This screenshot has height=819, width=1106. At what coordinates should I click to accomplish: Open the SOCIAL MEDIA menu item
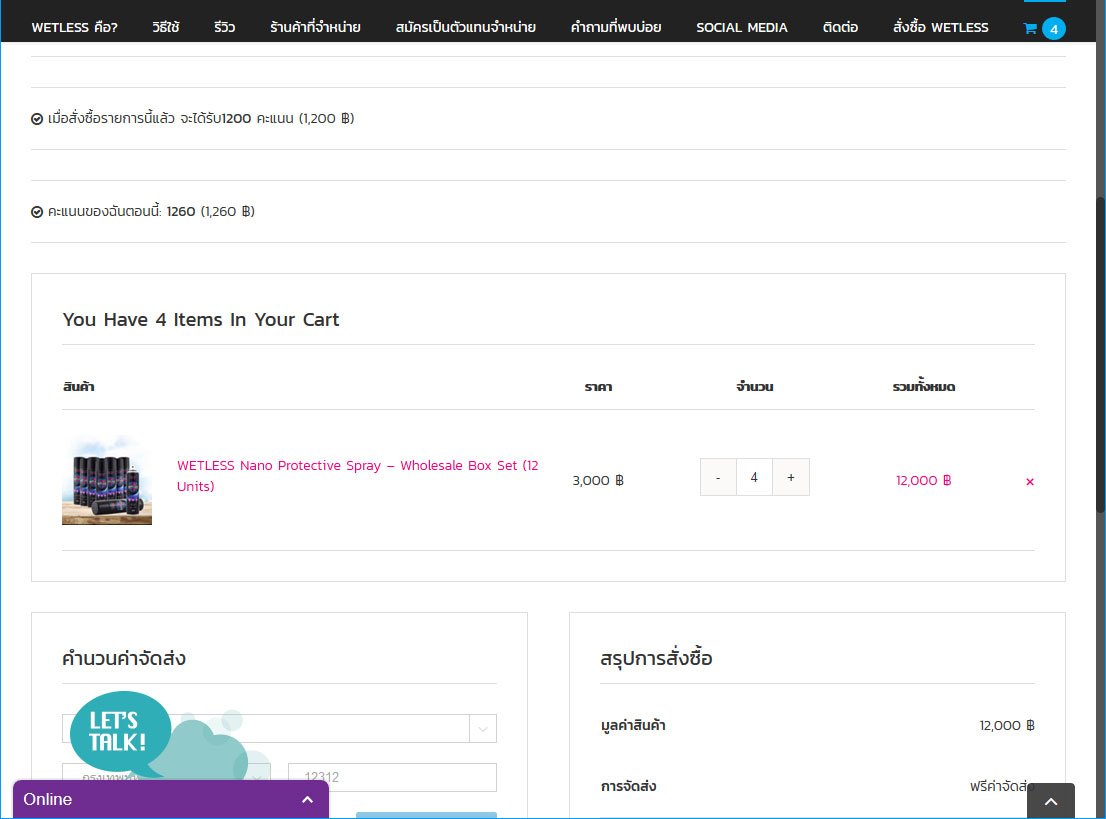coord(742,27)
